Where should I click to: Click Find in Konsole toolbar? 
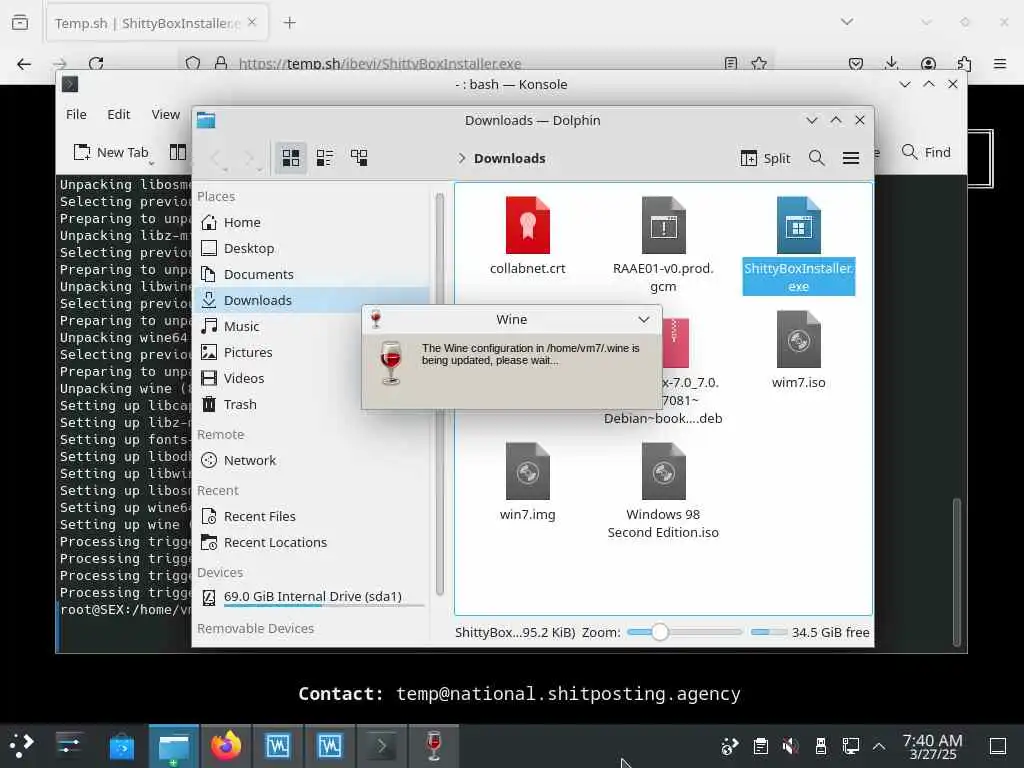point(926,152)
